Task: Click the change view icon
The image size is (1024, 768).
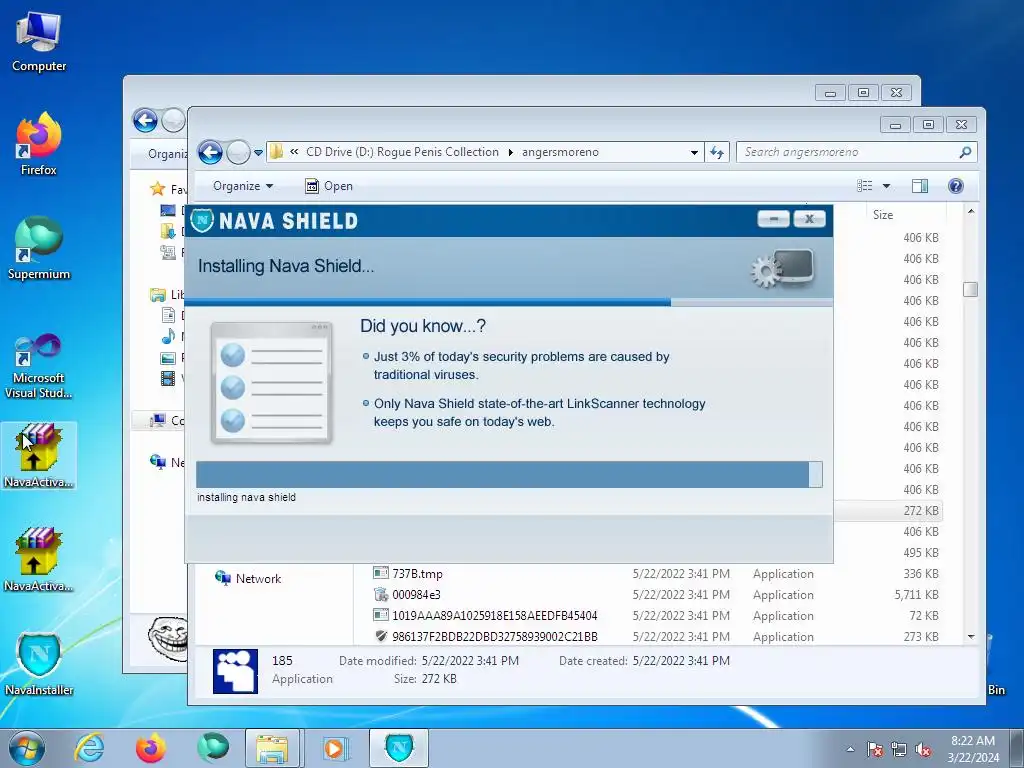Action: pyautogui.click(x=865, y=186)
